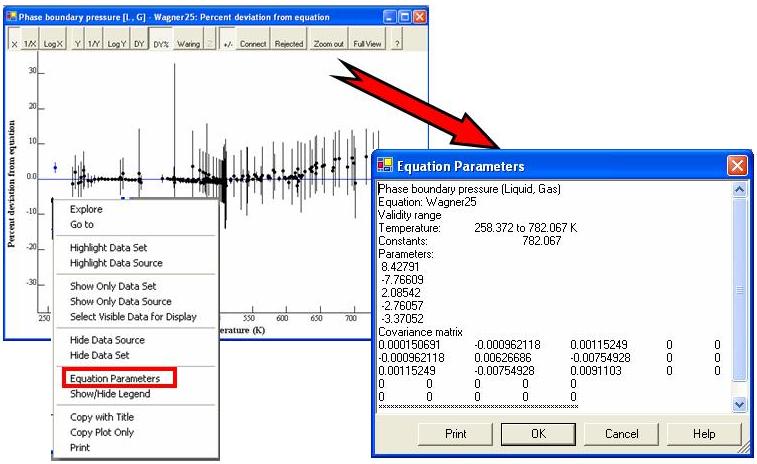The width and height of the screenshot is (757, 464).
Task: Switch plot to Full View
Action: click(x=367, y=45)
